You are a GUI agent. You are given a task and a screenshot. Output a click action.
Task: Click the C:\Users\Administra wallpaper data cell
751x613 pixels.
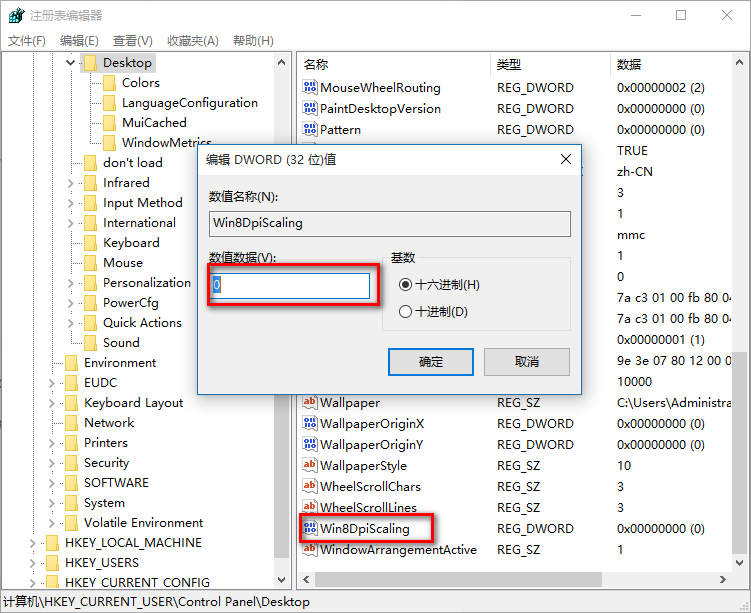coord(674,403)
